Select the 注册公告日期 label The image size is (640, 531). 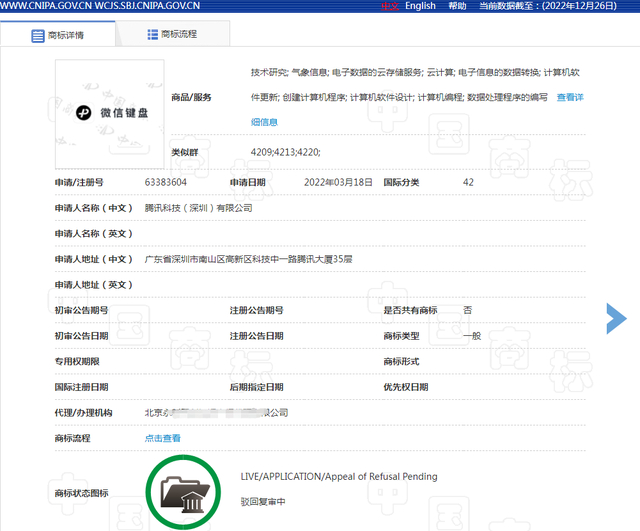[256, 336]
